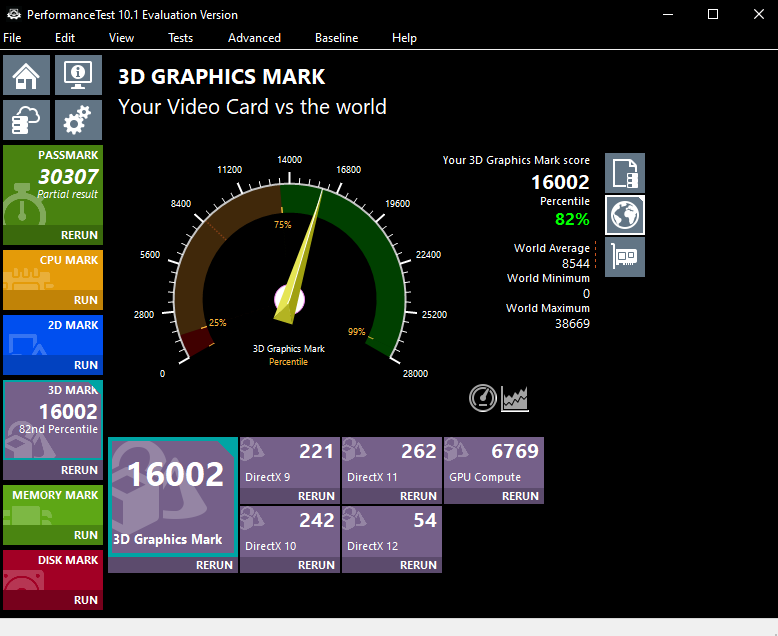Click the save results file icon

(x=625, y=173)
